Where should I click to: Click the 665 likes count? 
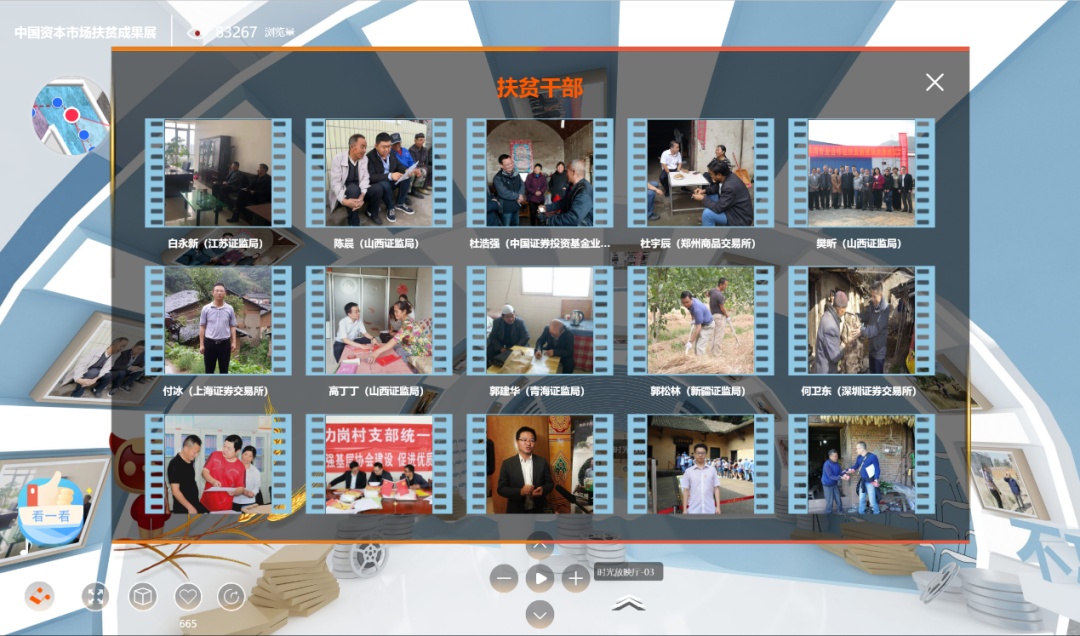[188, 624]
